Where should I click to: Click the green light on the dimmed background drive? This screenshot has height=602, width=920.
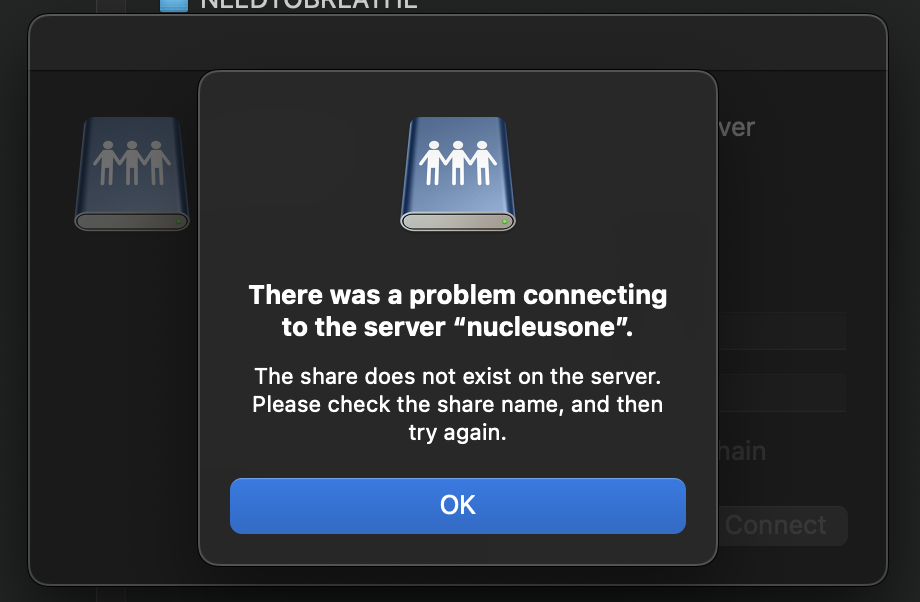[x=179, y=222]
